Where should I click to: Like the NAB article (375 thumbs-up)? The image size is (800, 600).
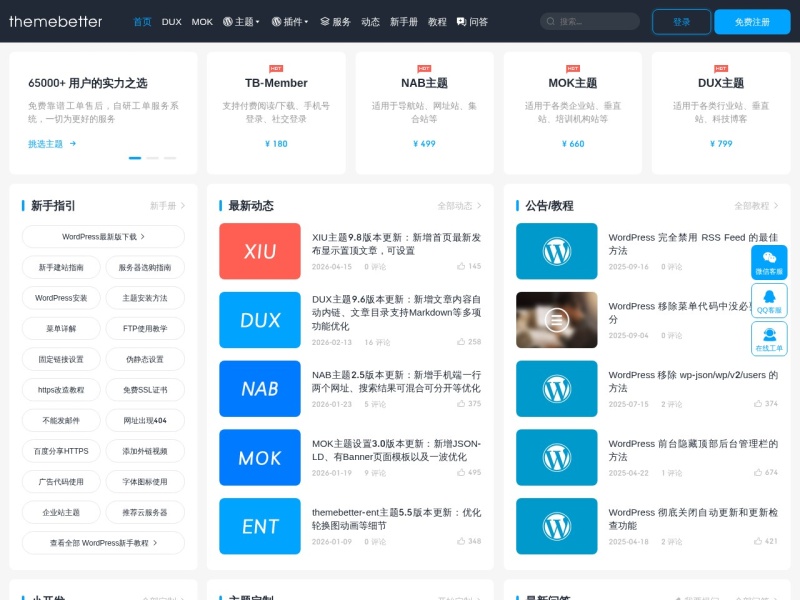click(469, 404)
